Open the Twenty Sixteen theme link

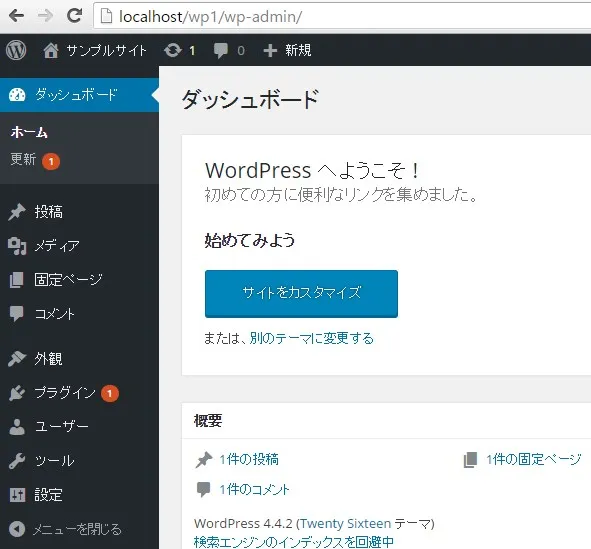pyautogui.click(x=346, y=523)
